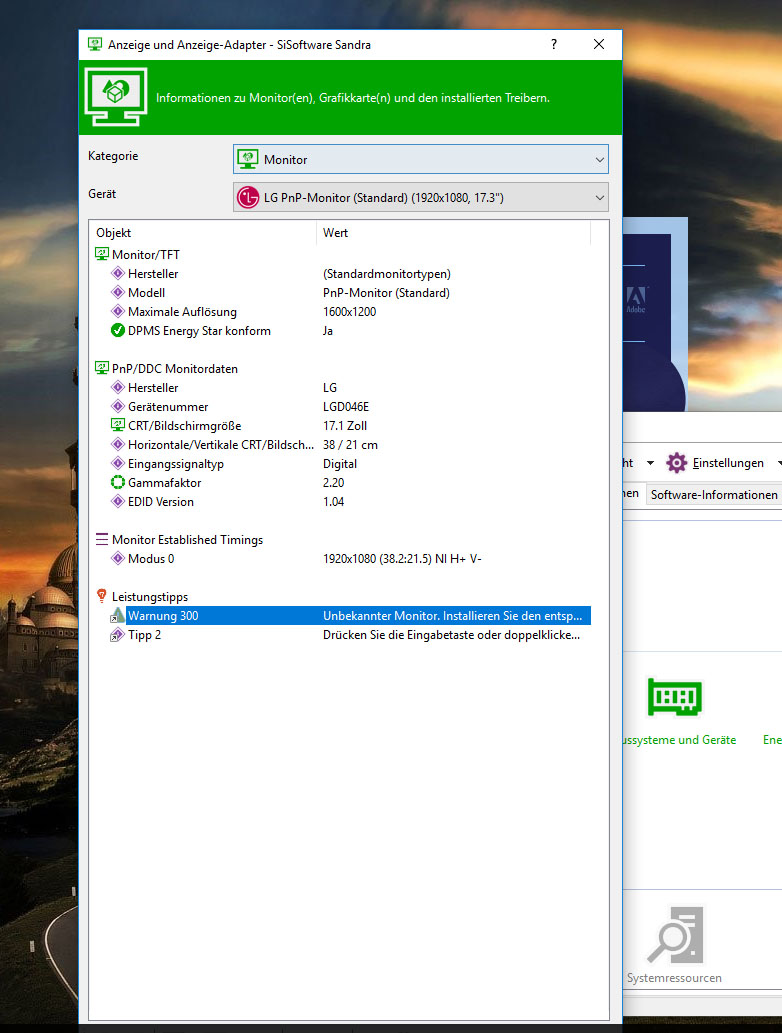Open the Gerät LG PnP-Monitor dropdown

[x=420, y=198]
